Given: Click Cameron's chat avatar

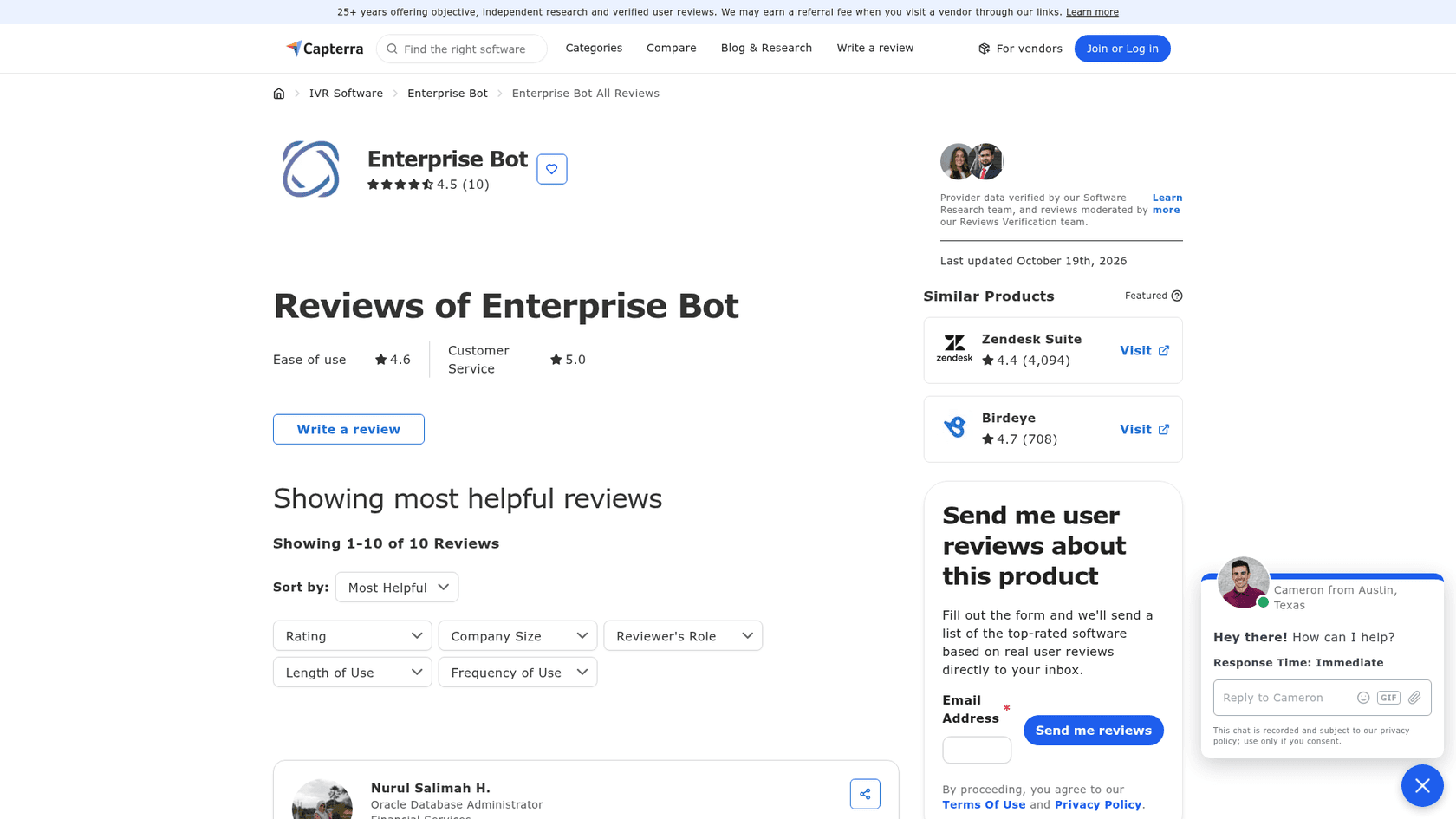Looking at the screenshot, I should (x=1244, y=582).
